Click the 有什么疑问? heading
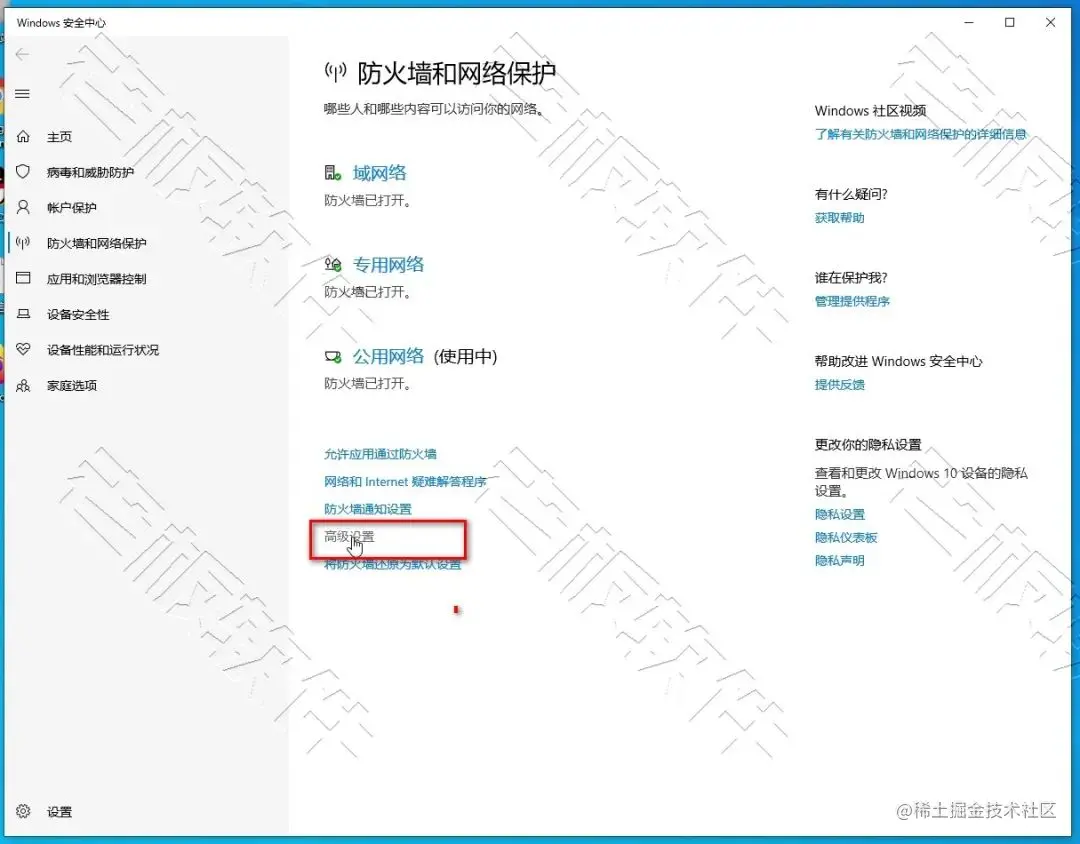The height and width of the screenshot is (844, 1080). [851, 194]
